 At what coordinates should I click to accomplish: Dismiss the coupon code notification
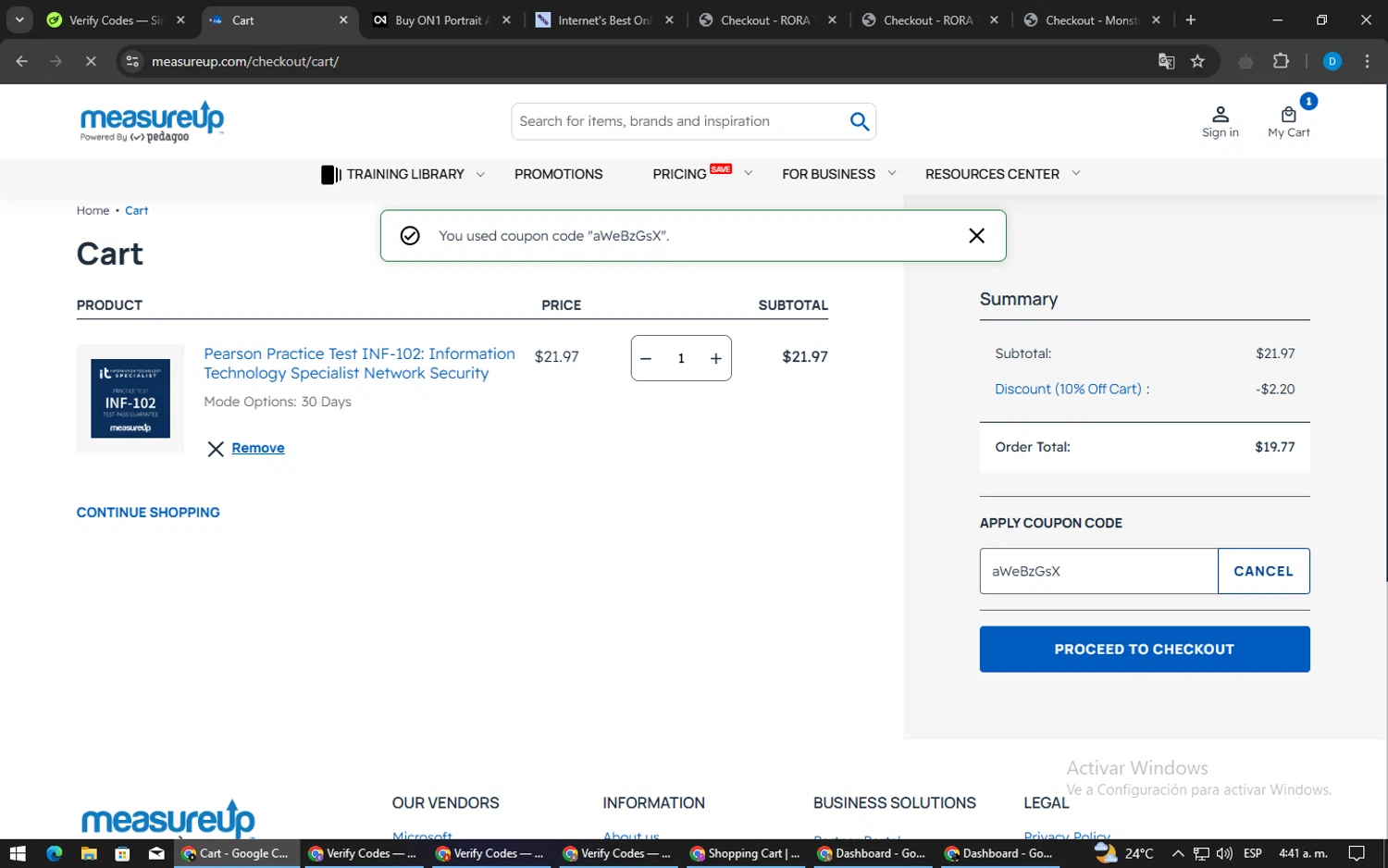pyautogui.click(x=976, y=236)
